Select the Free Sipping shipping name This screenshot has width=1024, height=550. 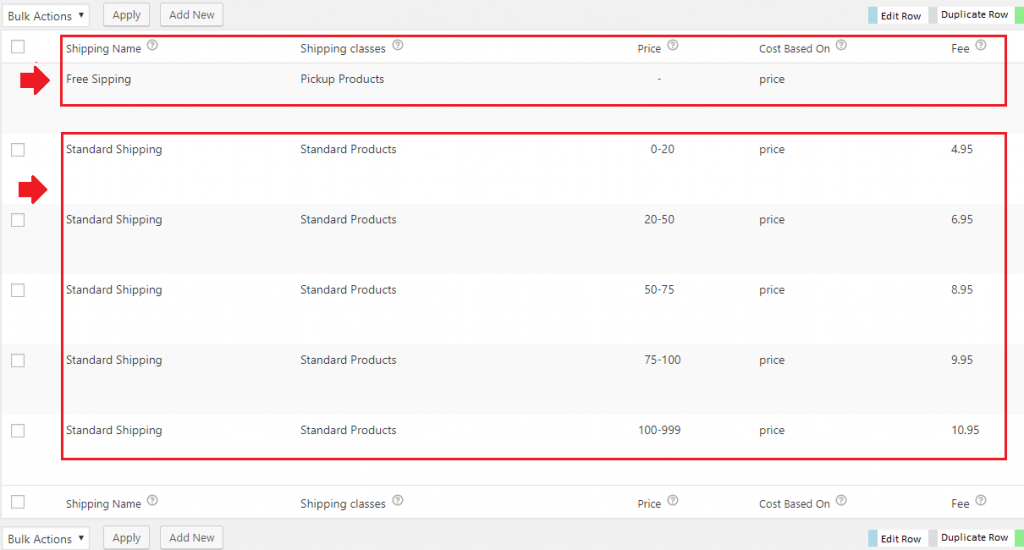pos(99,79)
